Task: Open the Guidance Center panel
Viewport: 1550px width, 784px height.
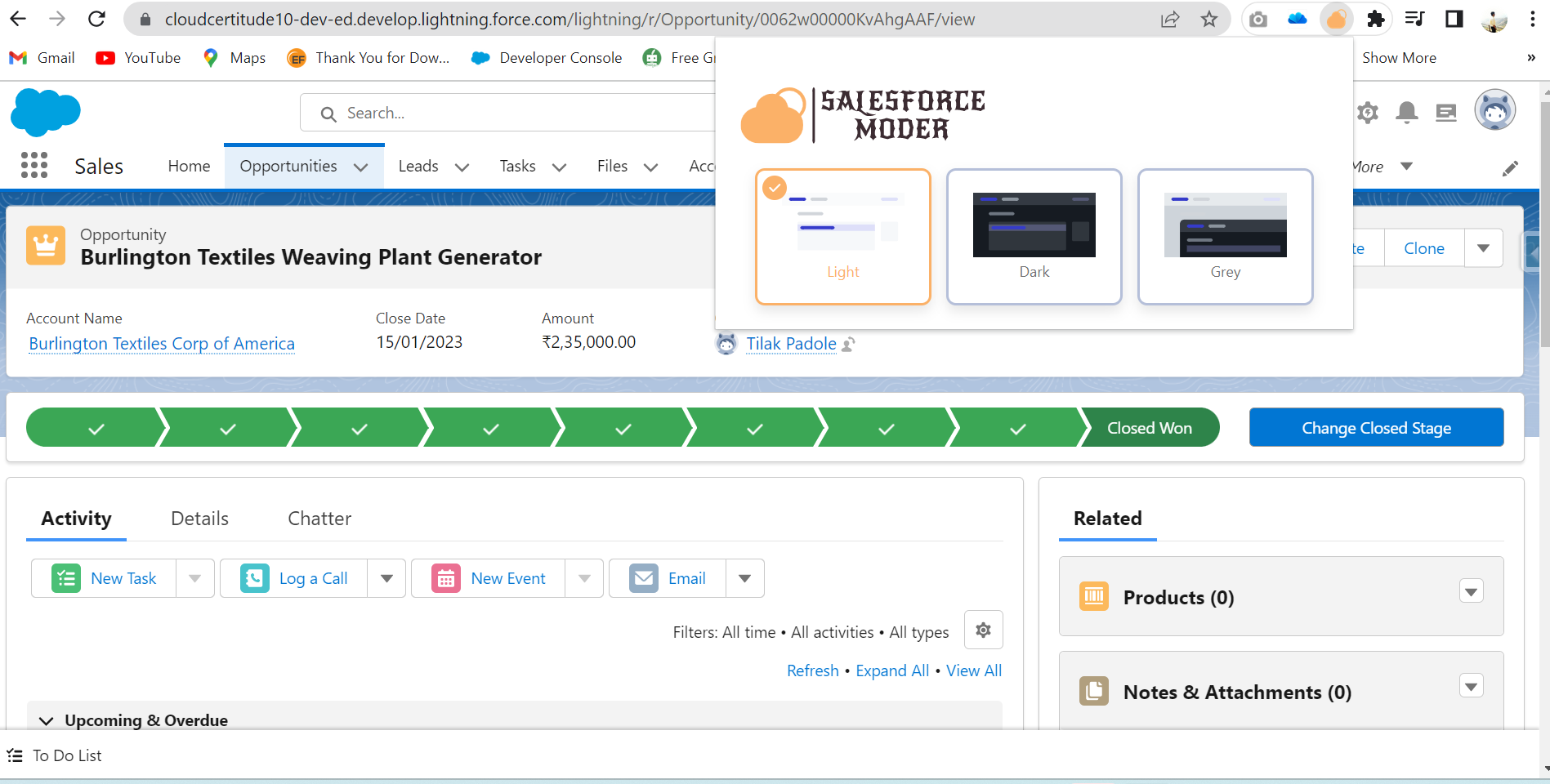Action: [1445, 113]
